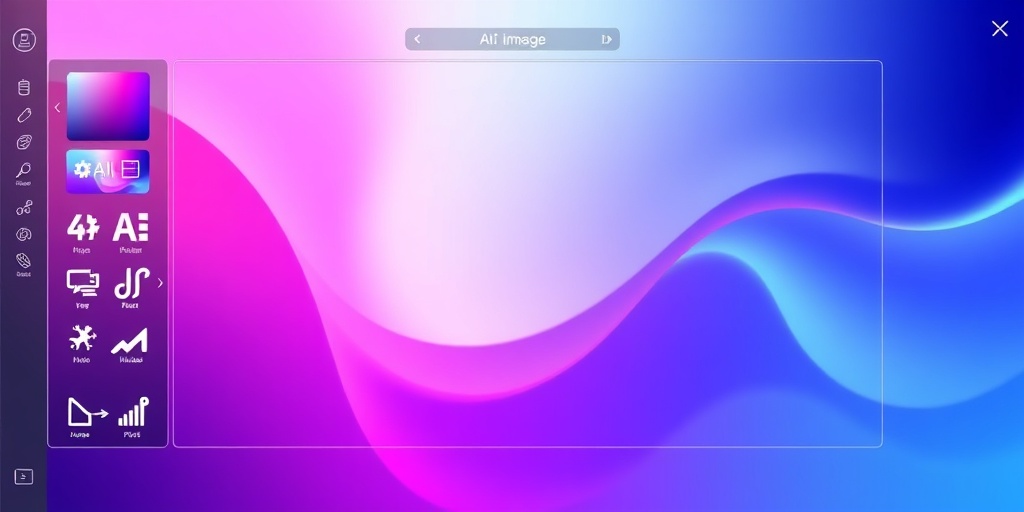
Task: Open the panel icon at the sidebar bottom
Action: (x=24, y=477)
